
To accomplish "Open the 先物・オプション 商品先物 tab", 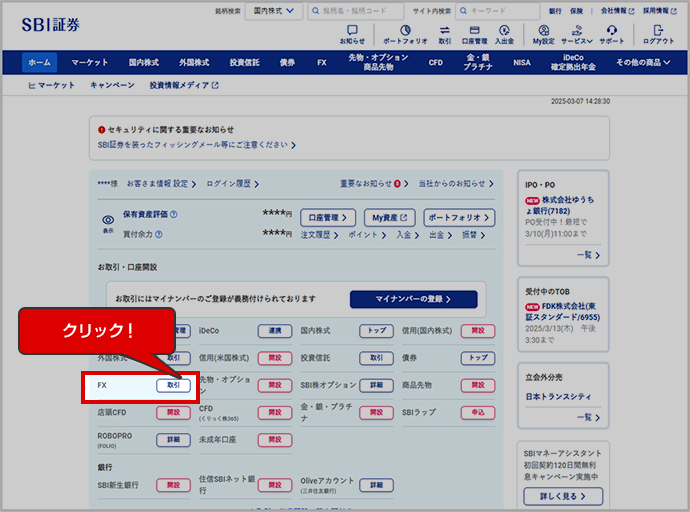I will [x=378, y=62].
